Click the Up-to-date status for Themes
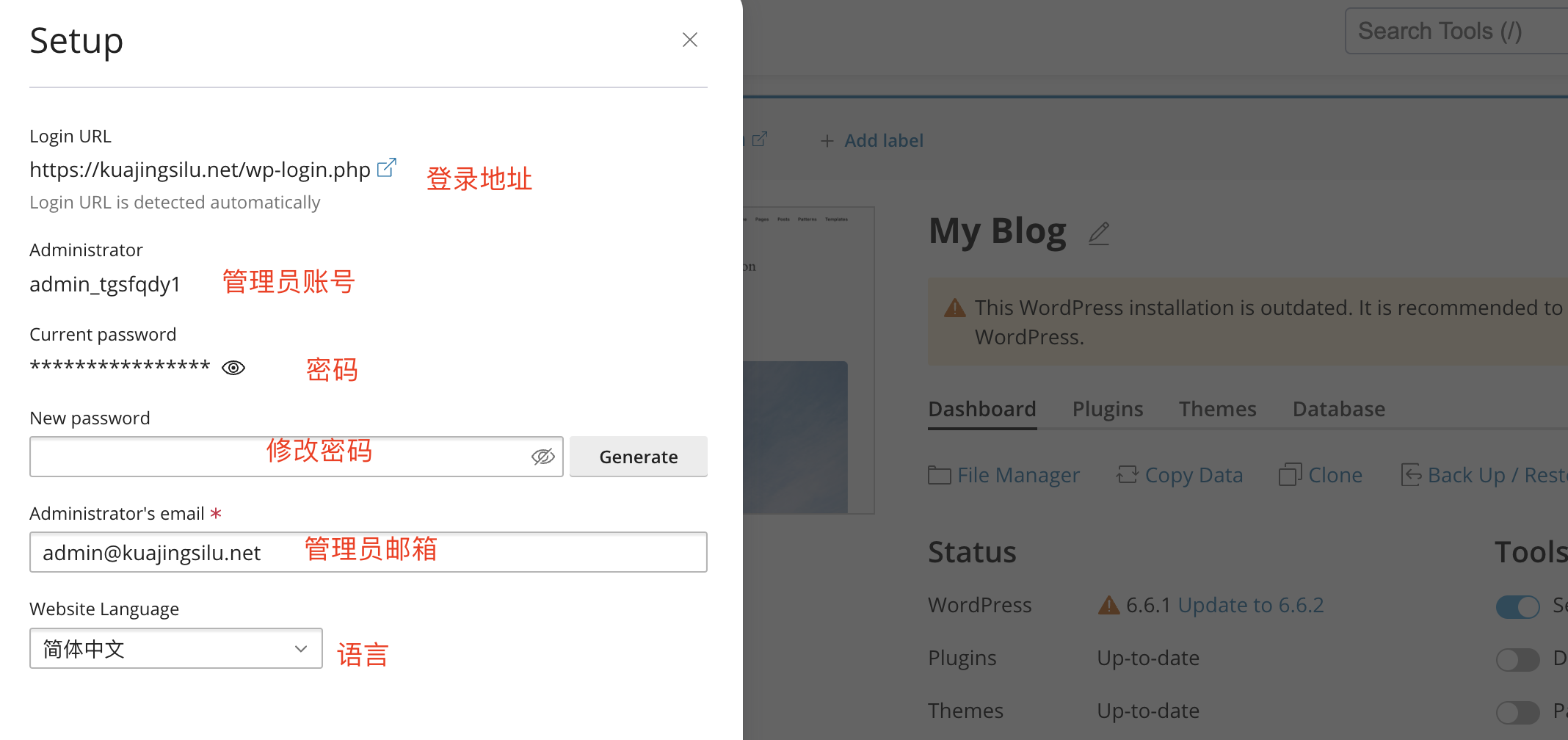Viewport: 1568px width, 740px height. (x=1148, y=711)
